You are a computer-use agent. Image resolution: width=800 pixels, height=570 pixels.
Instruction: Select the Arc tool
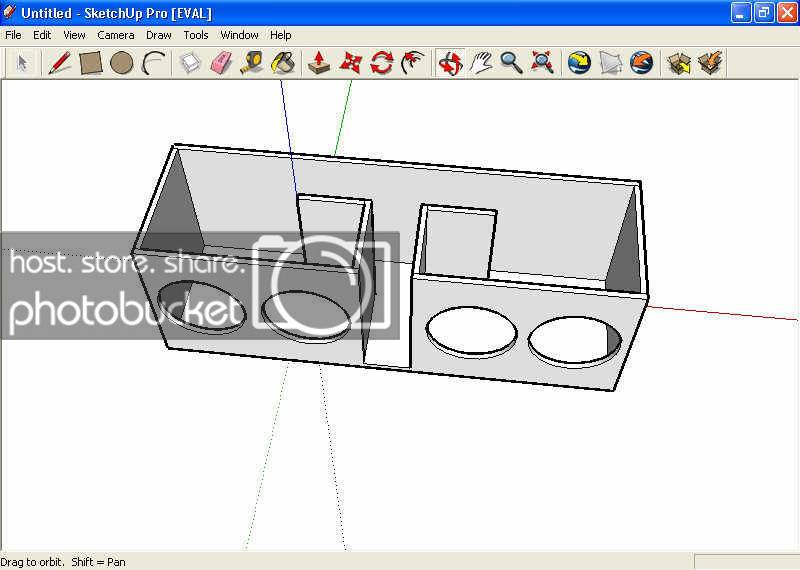click(x=153, y=63)
